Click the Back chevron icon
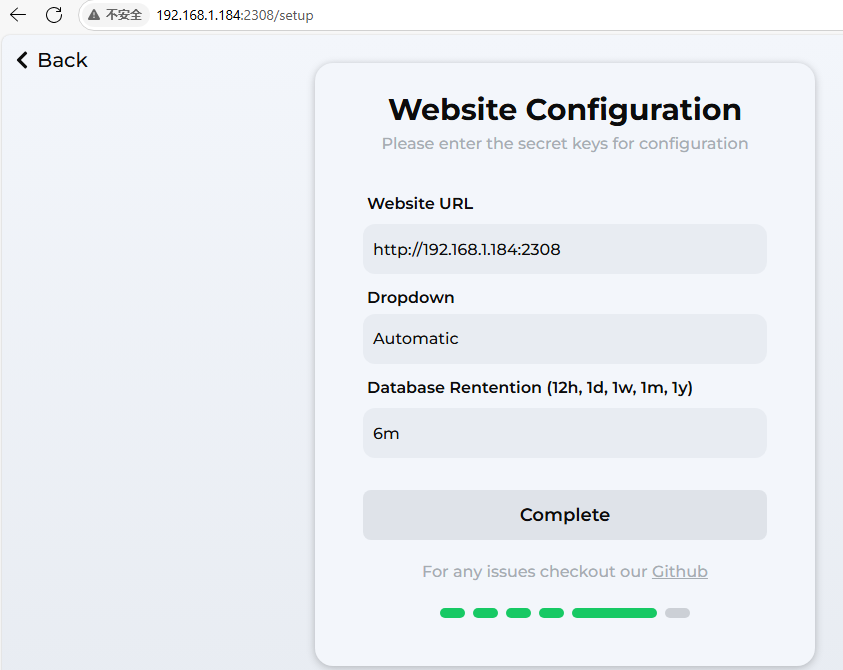This screenshot has width=843, height=670. point(22,60)
